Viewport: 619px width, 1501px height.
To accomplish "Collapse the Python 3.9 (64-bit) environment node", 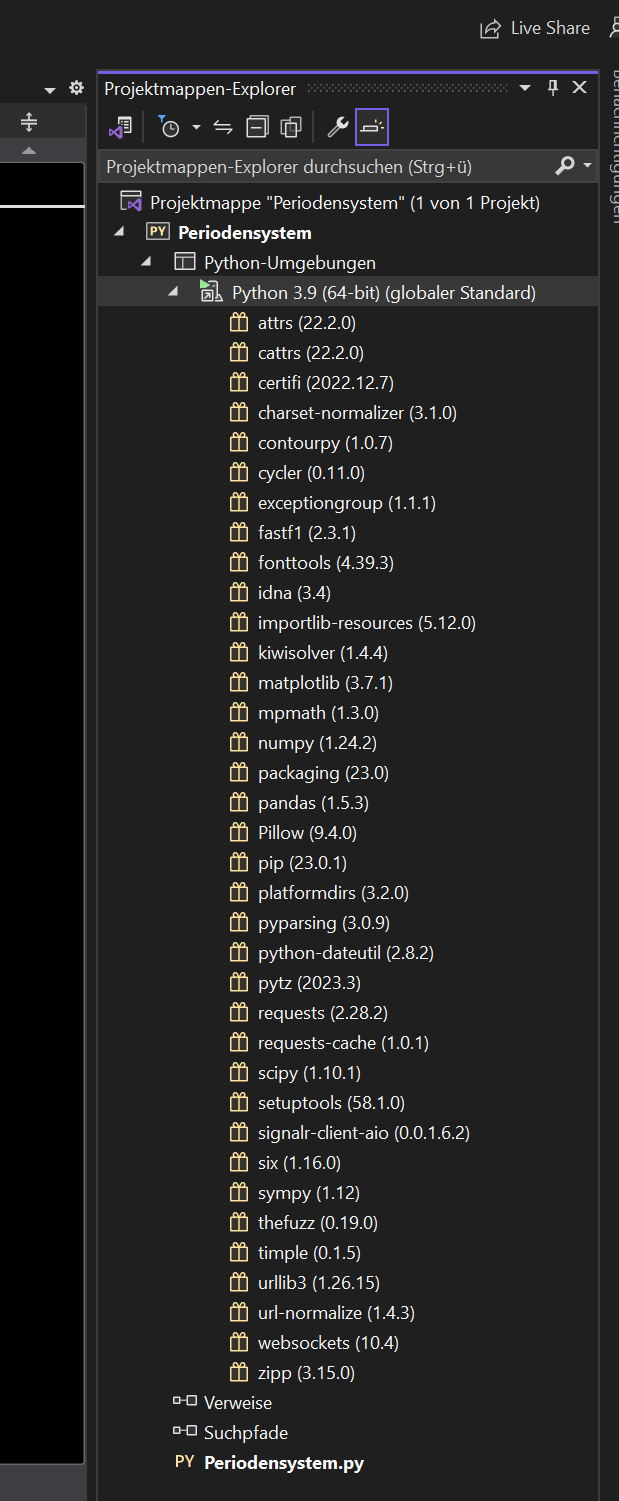I will (173, 292).
